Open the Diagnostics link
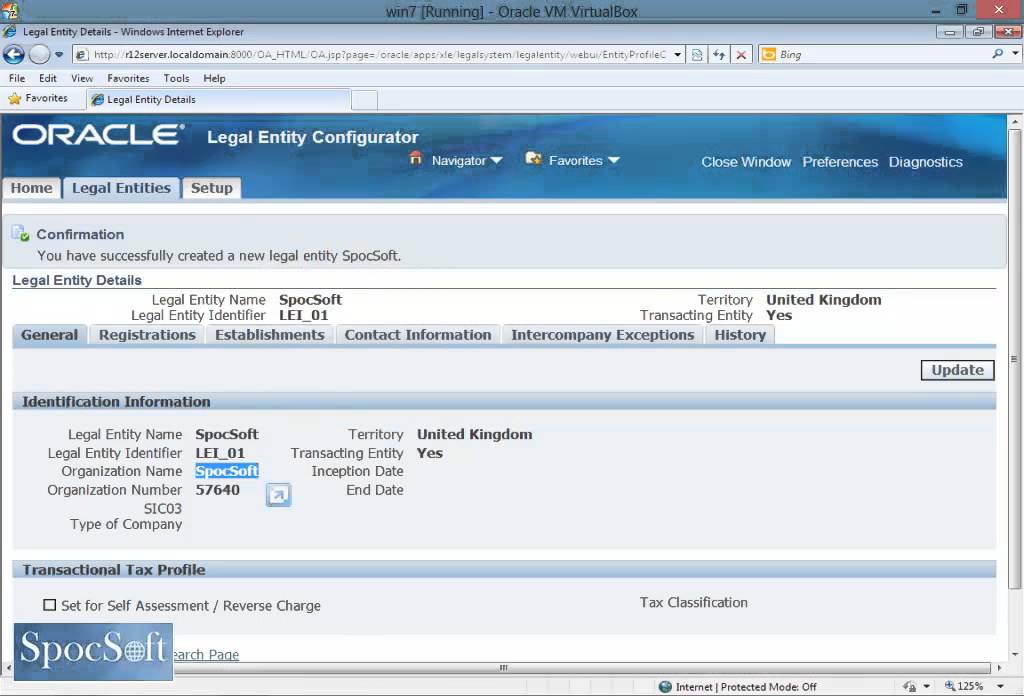 (x=925, y=162)
